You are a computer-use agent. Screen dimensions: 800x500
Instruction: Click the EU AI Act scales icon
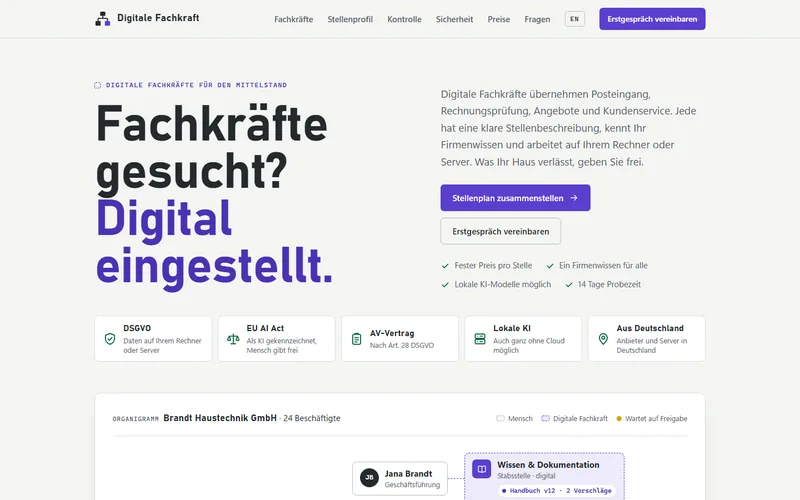coord(233,339)
